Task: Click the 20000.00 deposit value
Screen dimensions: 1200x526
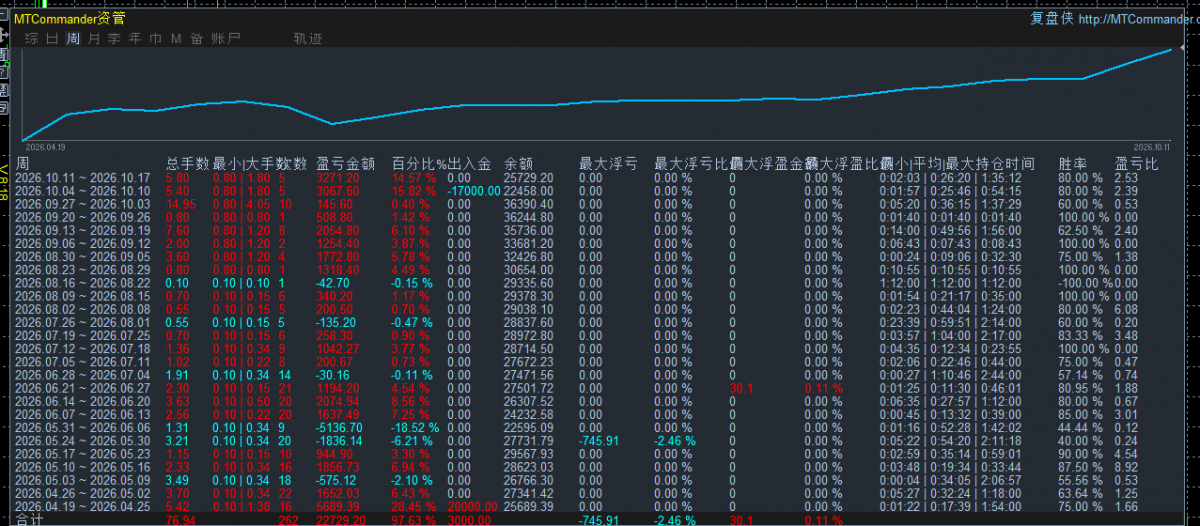Action: (471, 506)
